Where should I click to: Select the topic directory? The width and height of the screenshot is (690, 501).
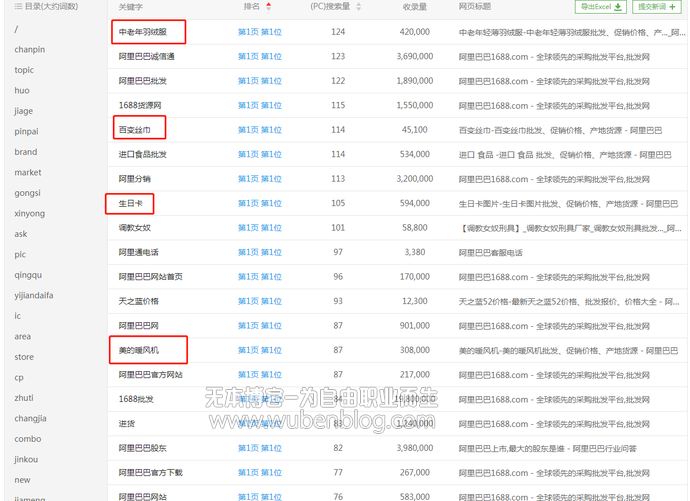(24, 70)
